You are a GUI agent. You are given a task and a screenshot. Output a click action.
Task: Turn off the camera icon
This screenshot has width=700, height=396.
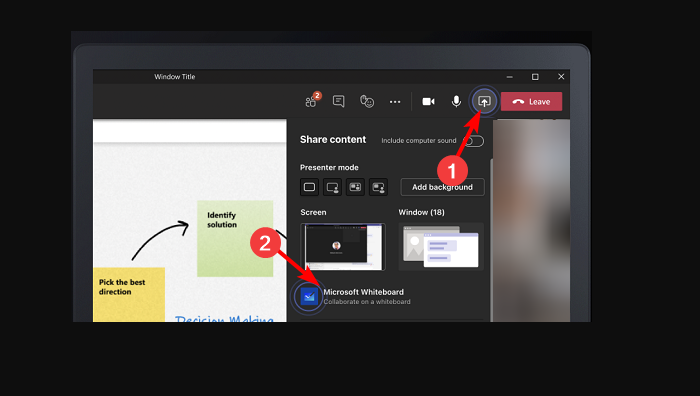pos(429,101)
